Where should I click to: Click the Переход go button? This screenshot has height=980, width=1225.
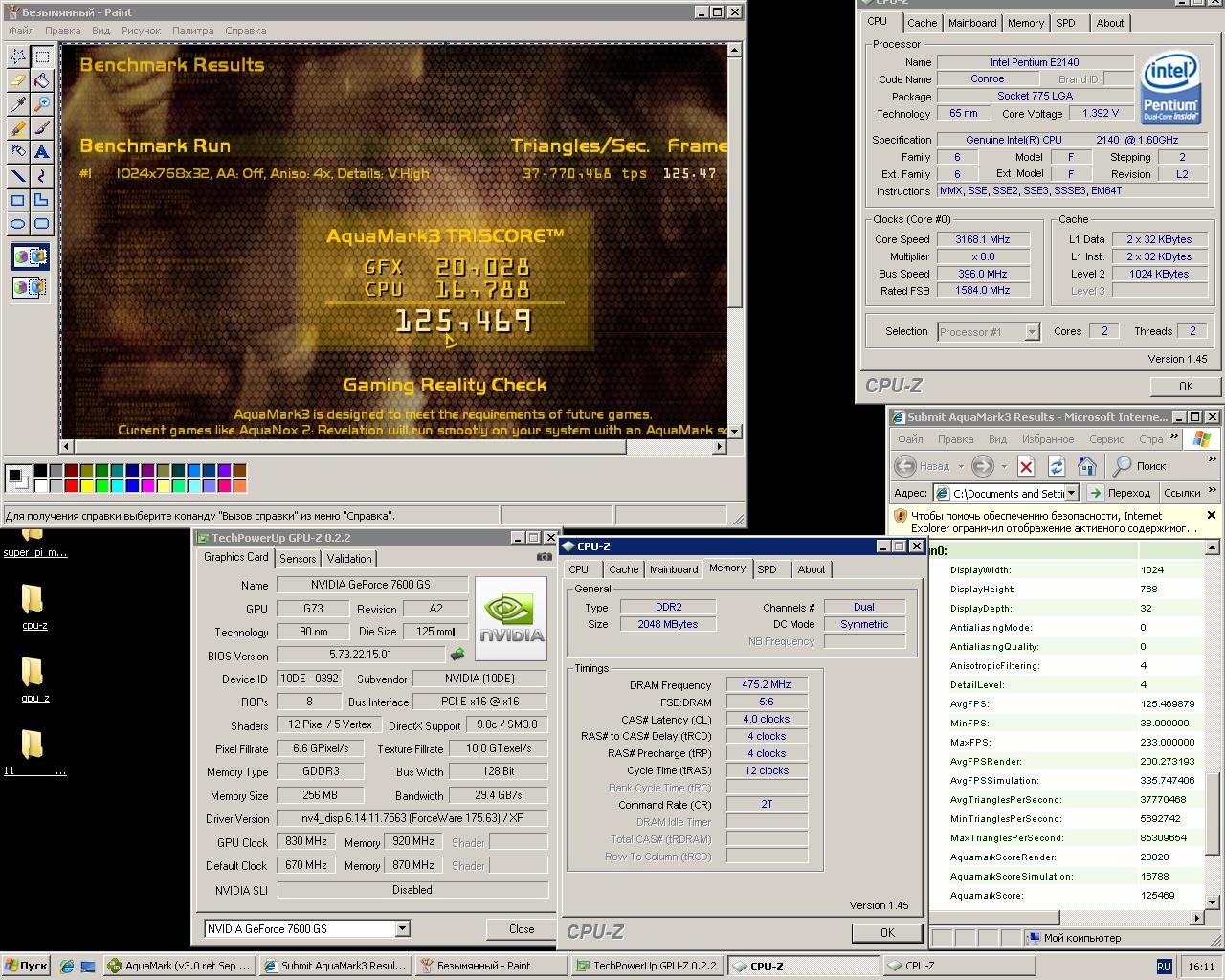[x=1118, y=493]
